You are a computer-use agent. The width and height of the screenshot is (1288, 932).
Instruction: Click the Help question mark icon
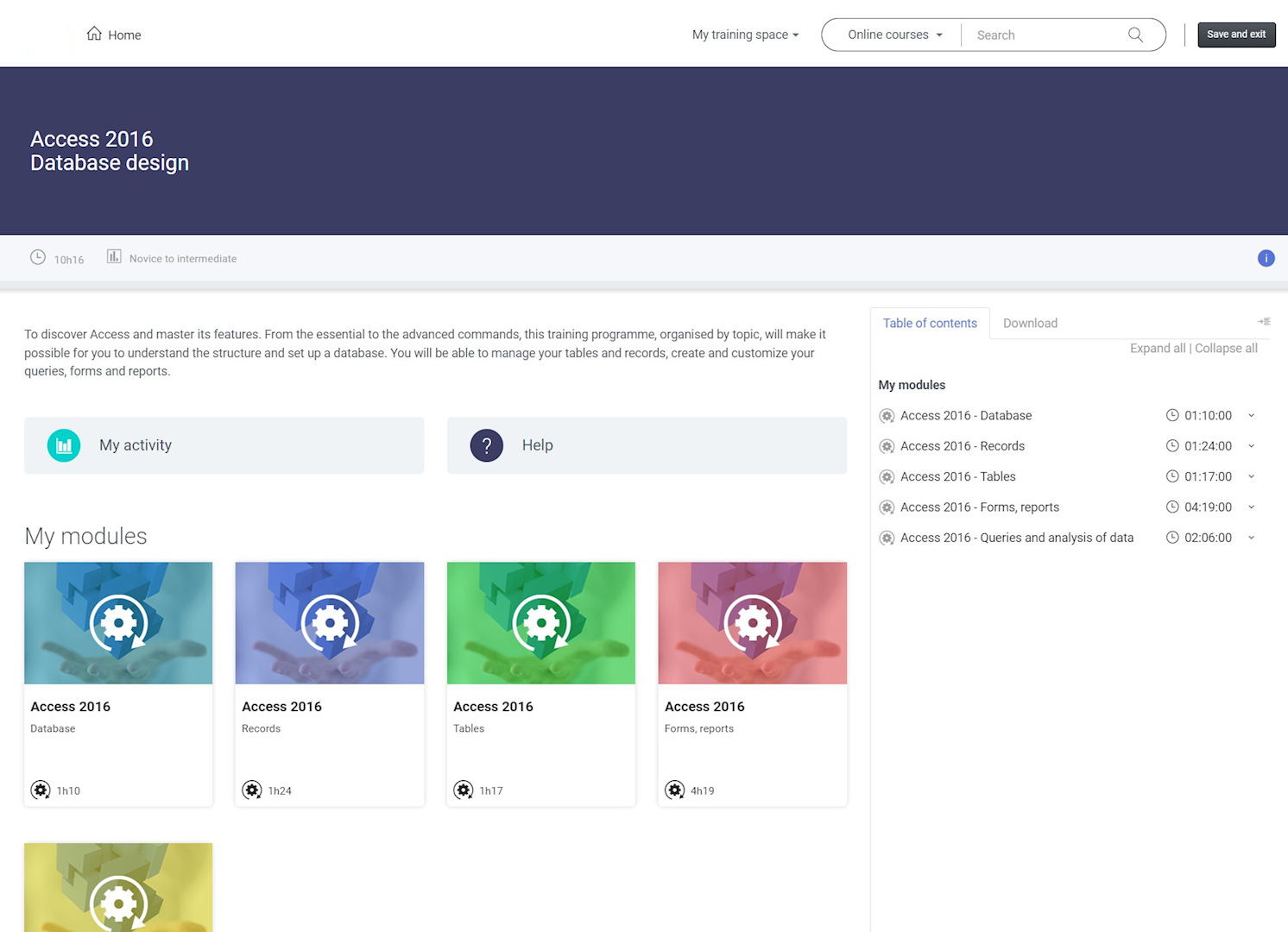click(x=487, y=445)
